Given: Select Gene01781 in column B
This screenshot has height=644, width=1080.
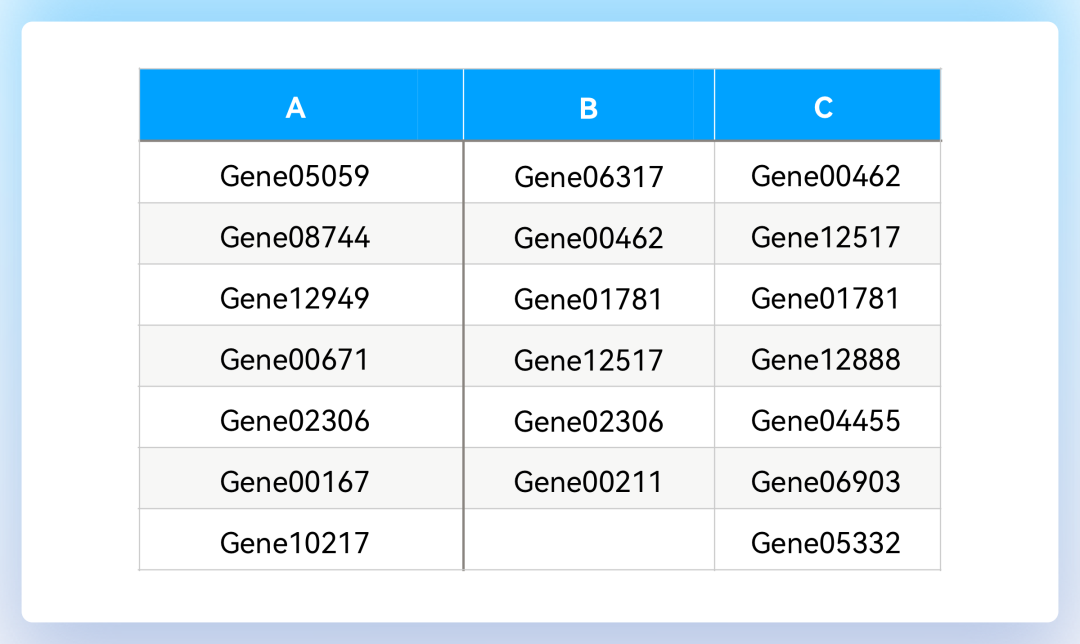Looking at the screenshot, I should [x=589, y=295].
